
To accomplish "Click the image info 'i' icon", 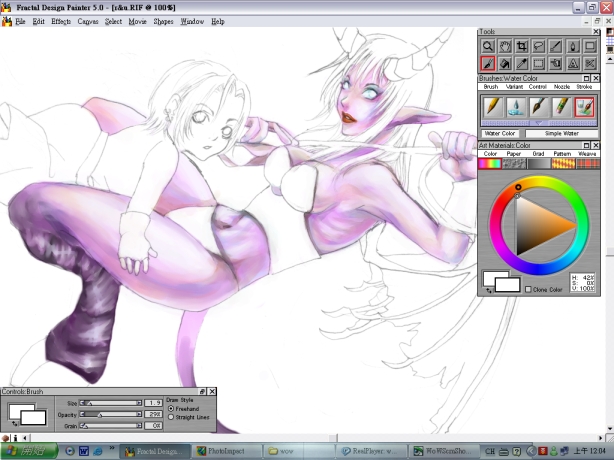I will 15,438.
